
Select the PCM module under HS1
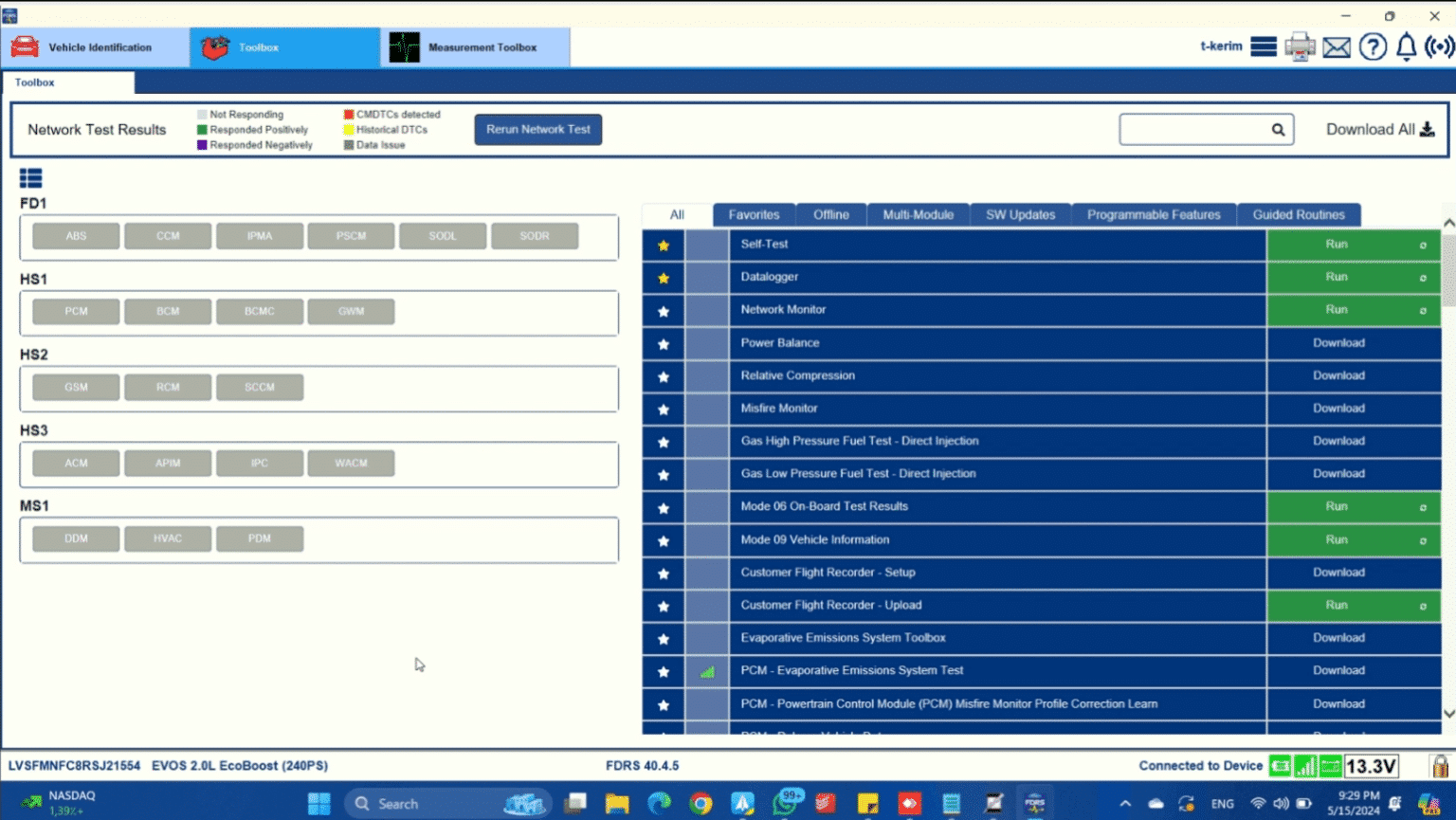[x=75, y=311]
